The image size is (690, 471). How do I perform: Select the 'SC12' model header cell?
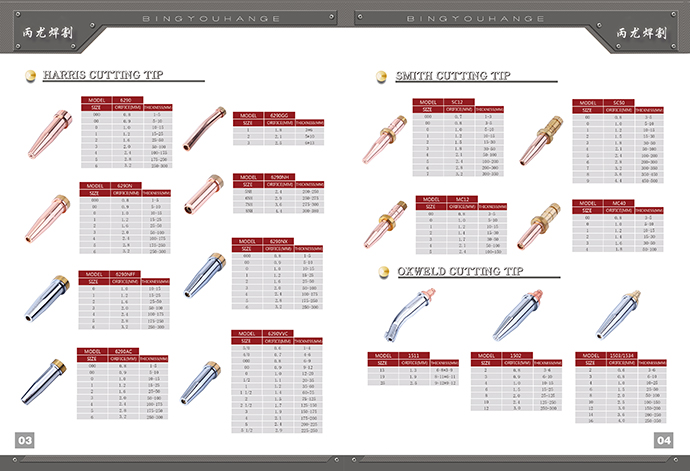point(459,102)
